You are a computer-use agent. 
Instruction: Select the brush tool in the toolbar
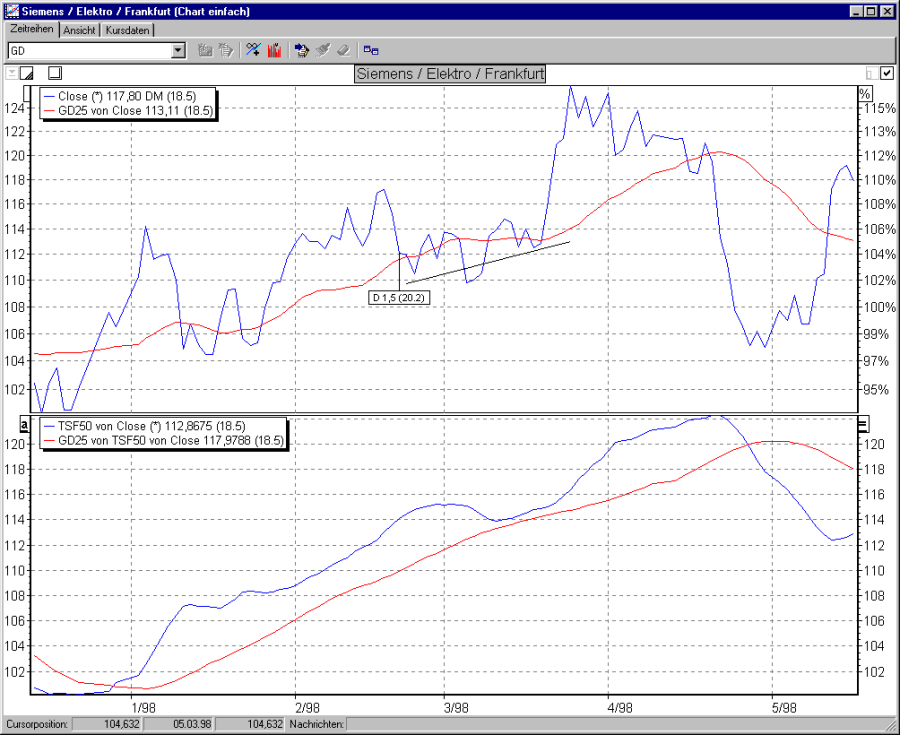coord(323,49)
